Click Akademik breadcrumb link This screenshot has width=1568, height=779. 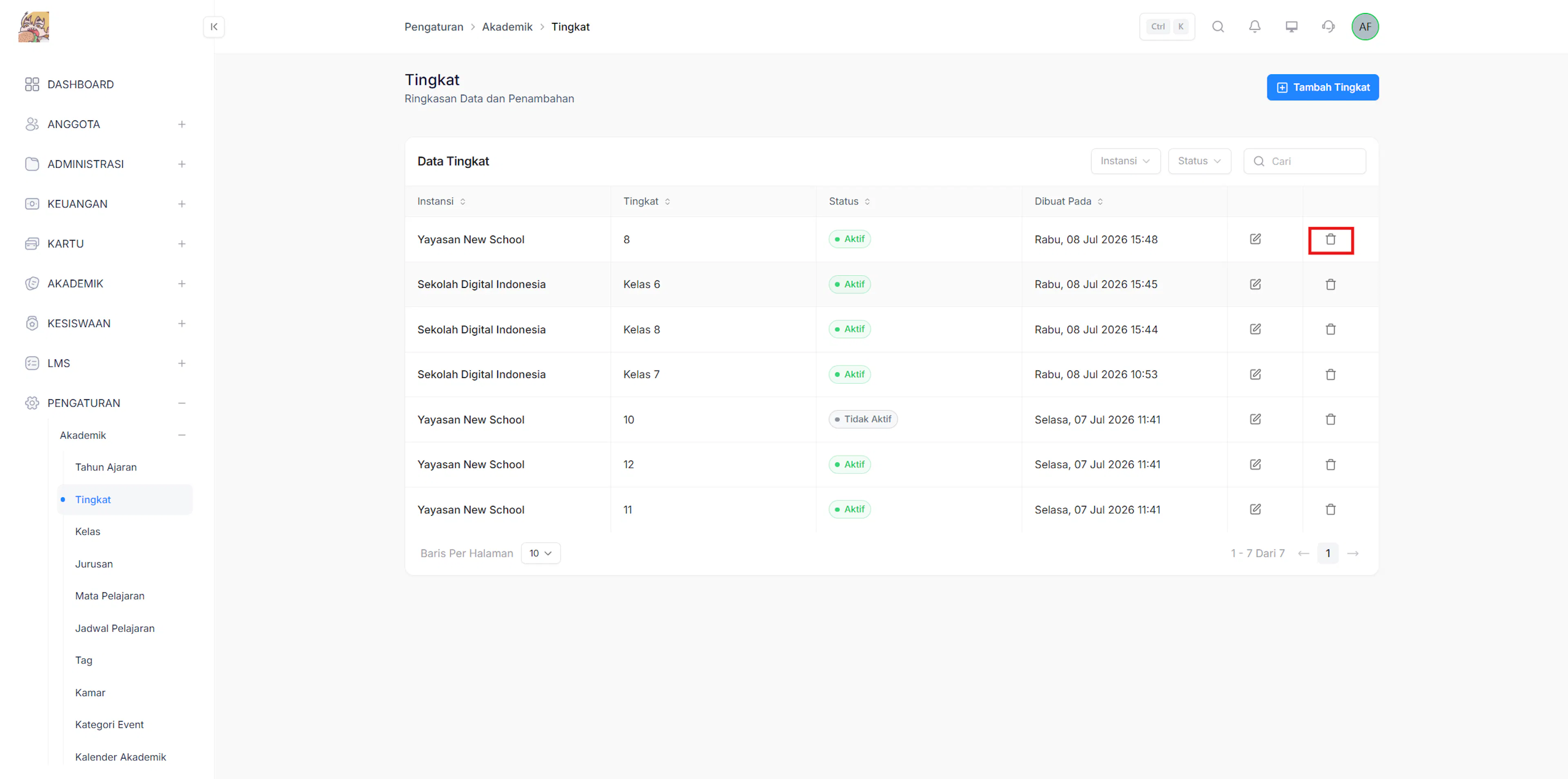coord(507,27)
